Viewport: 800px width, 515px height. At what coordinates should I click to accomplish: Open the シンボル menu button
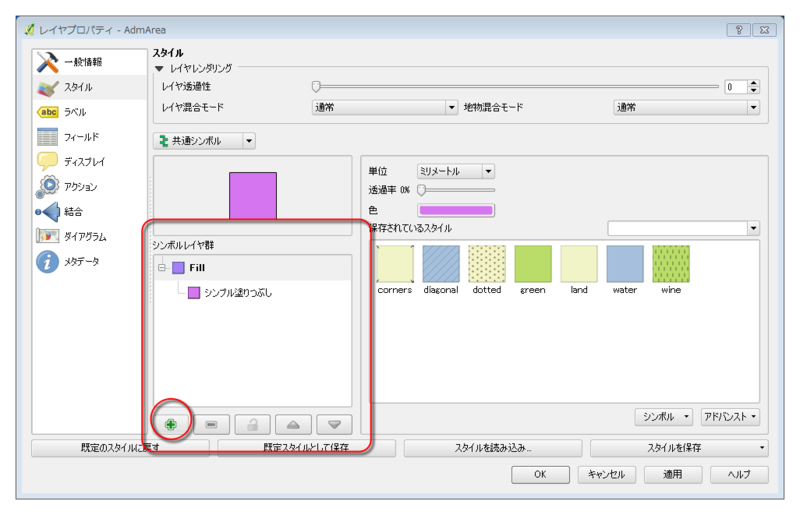pos(664,417)
